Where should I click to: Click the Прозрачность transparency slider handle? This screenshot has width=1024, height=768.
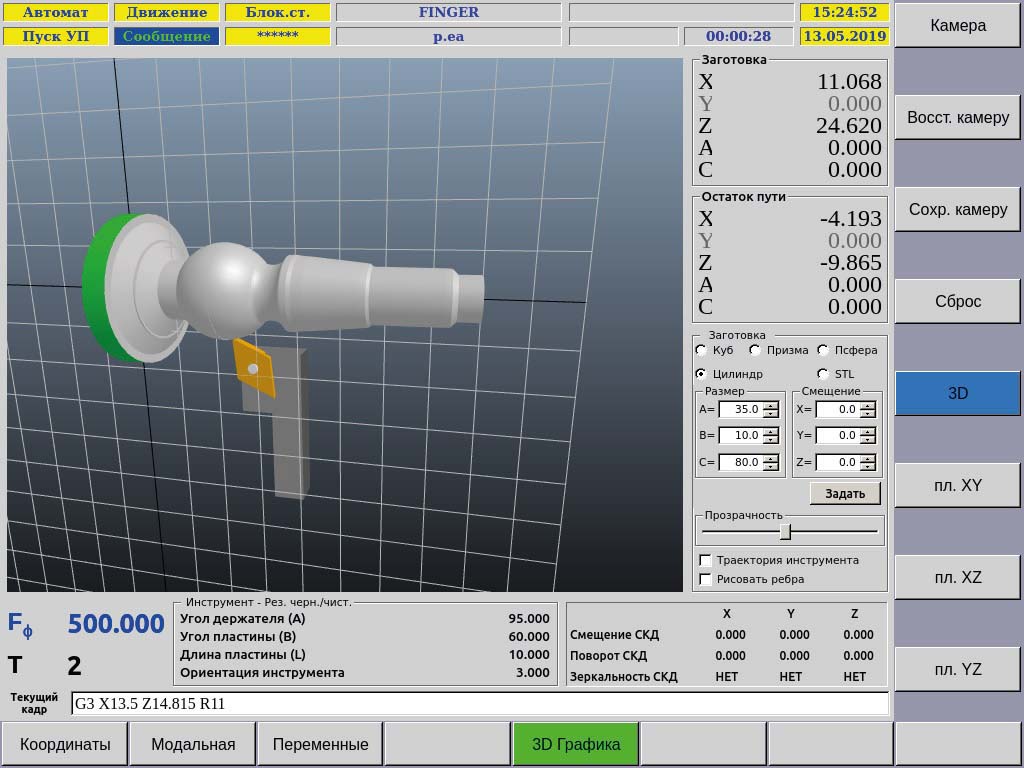[x=785, y=532]
